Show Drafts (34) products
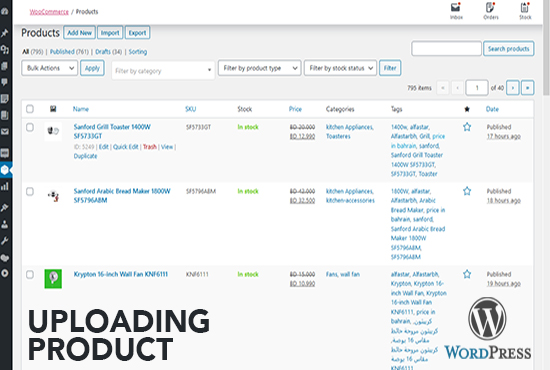This screenshot has height=370, width=550. (x=108, y=52)
